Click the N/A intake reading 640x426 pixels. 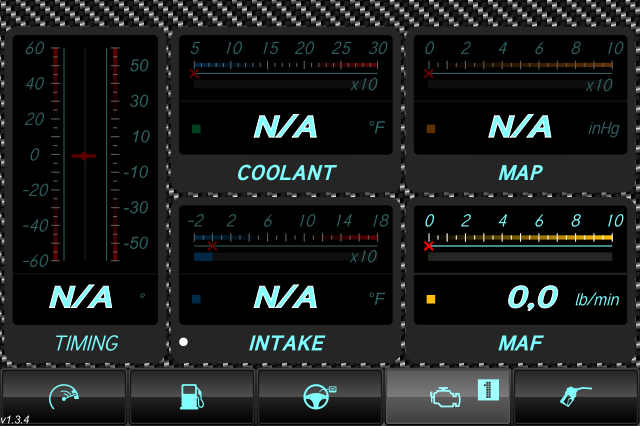(285, 297)
